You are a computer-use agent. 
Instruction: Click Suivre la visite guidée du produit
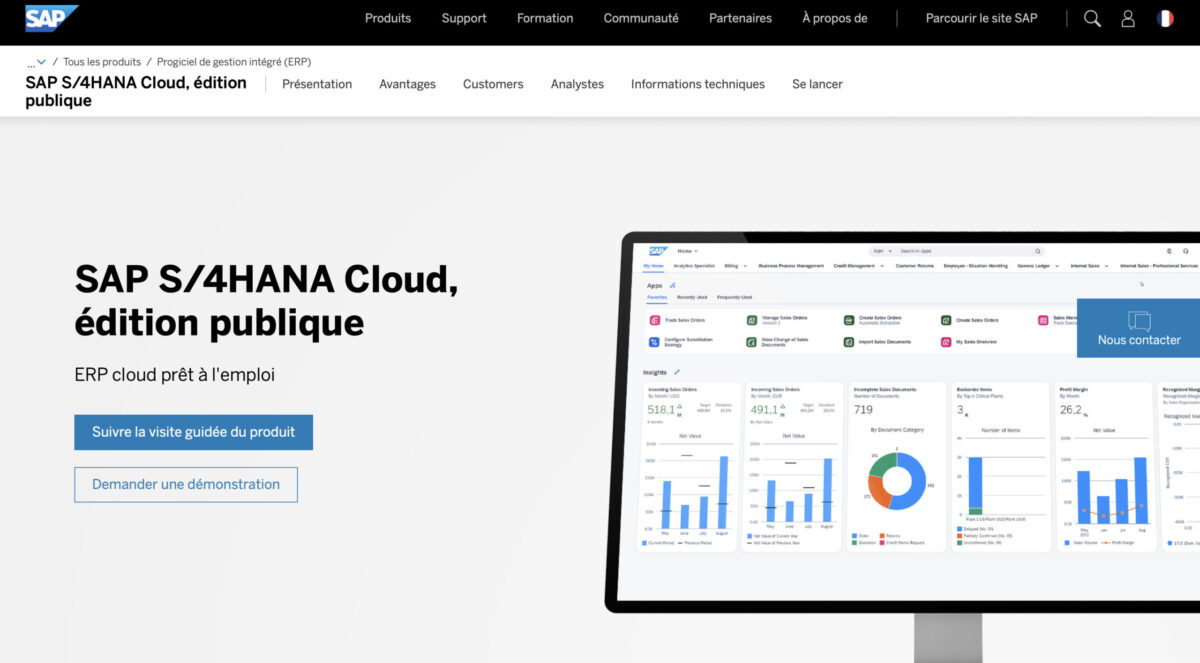193,432
